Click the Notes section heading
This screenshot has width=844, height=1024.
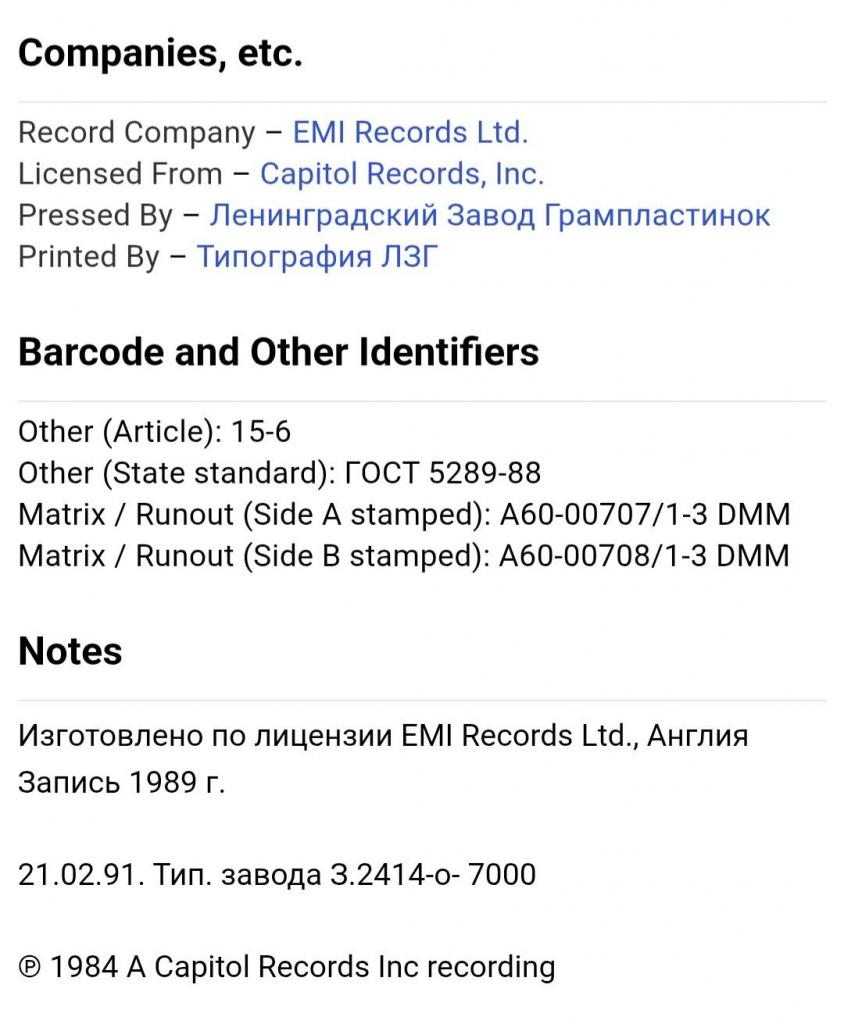(70, 651)
